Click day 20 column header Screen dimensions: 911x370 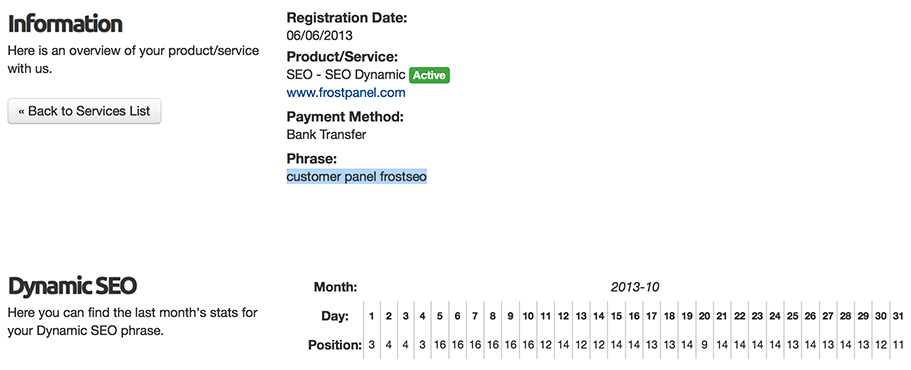(x=704, y=317)
